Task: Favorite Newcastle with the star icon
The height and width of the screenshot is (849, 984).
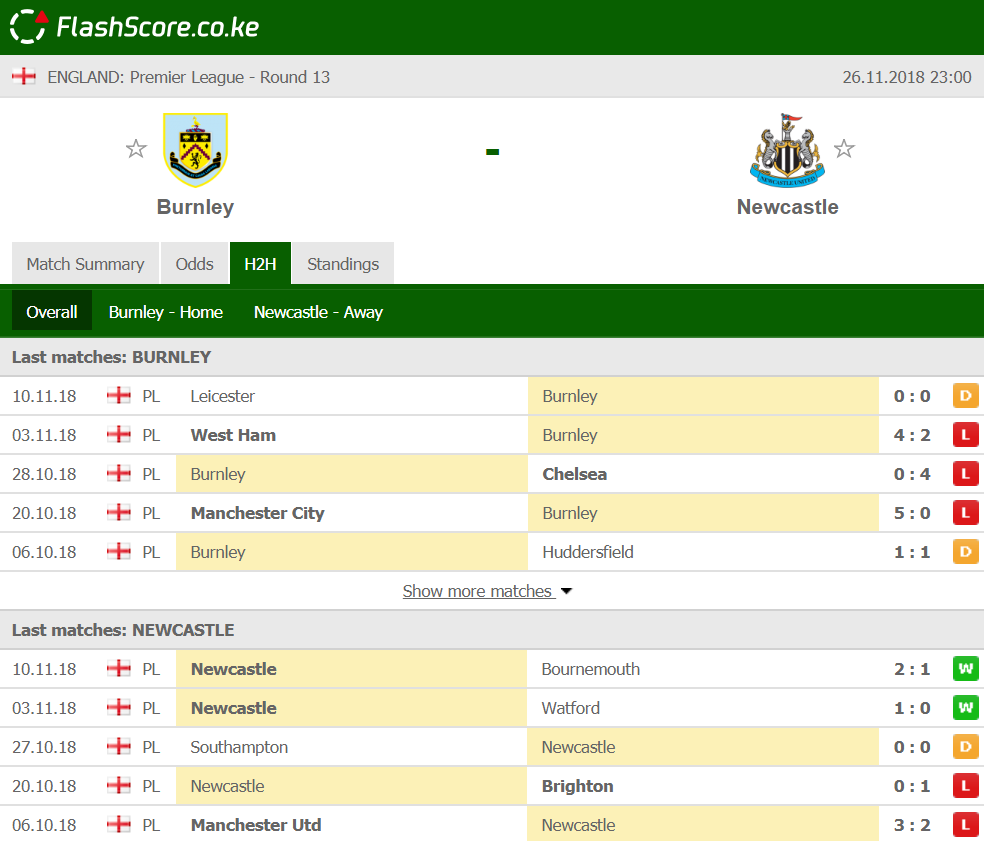Action: click(x=844, y=149)
